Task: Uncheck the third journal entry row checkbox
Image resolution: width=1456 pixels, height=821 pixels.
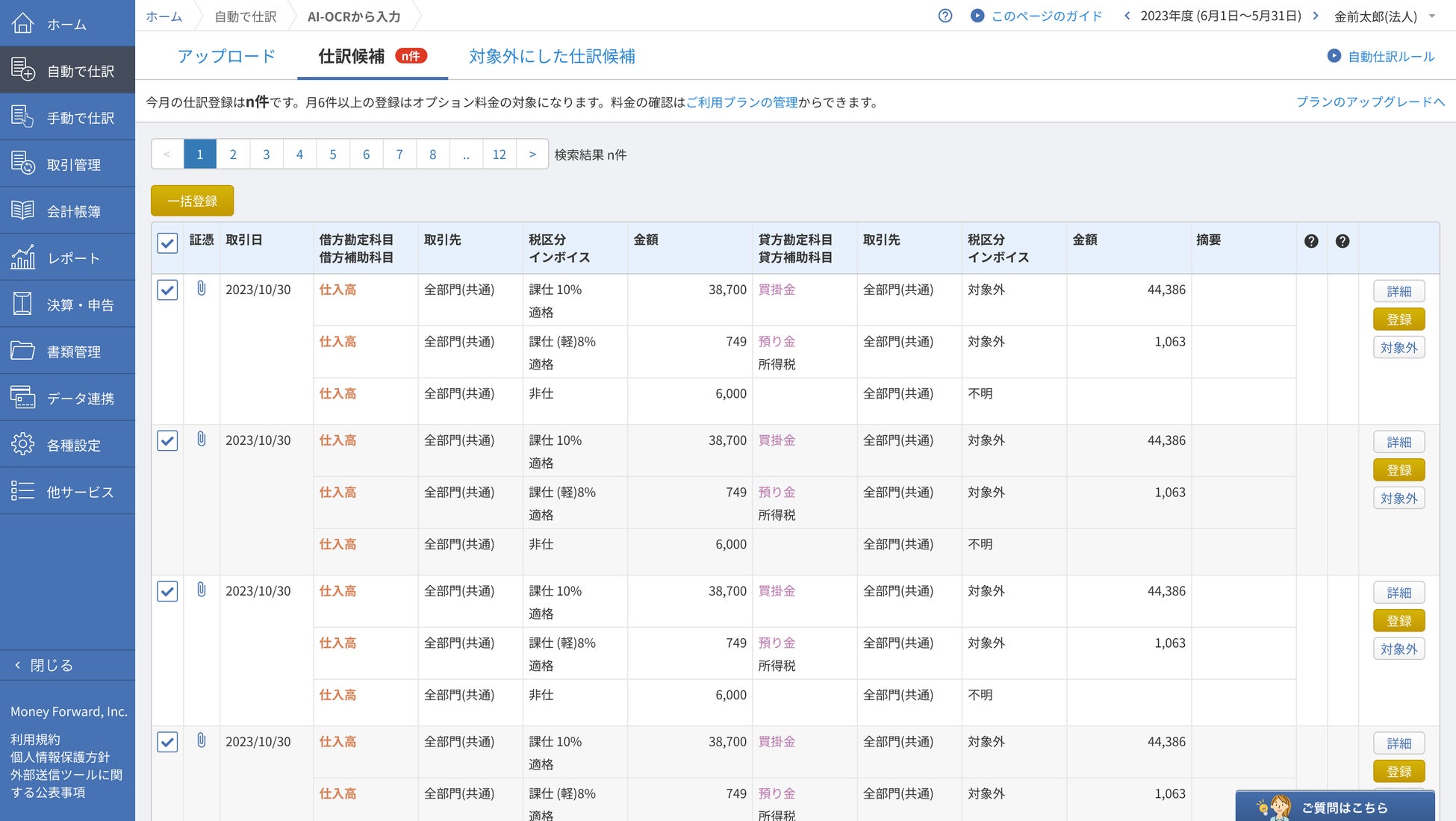Action: tap(167, 591)
